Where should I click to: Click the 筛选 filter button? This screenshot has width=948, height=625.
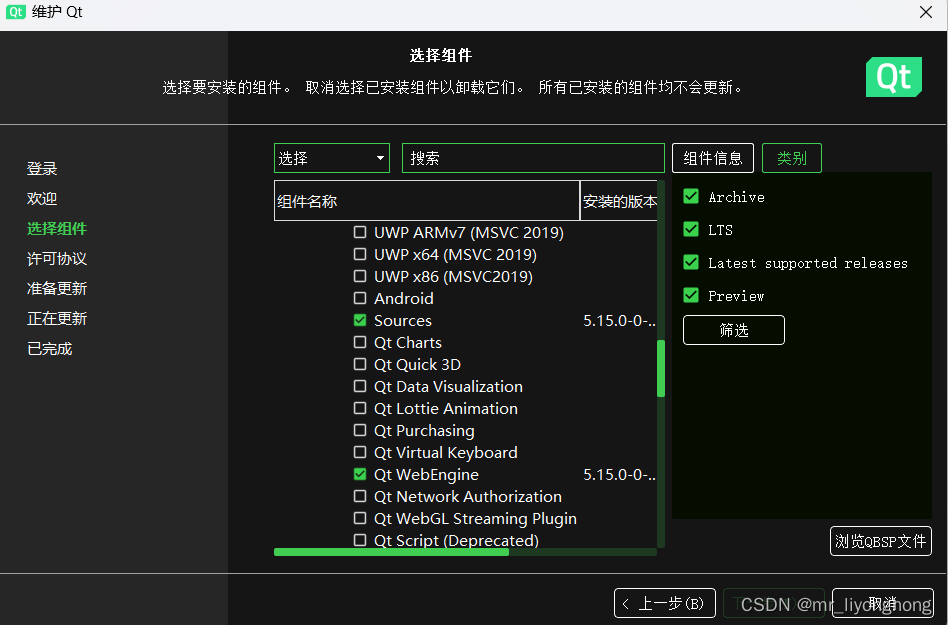(x=733, y=330)
